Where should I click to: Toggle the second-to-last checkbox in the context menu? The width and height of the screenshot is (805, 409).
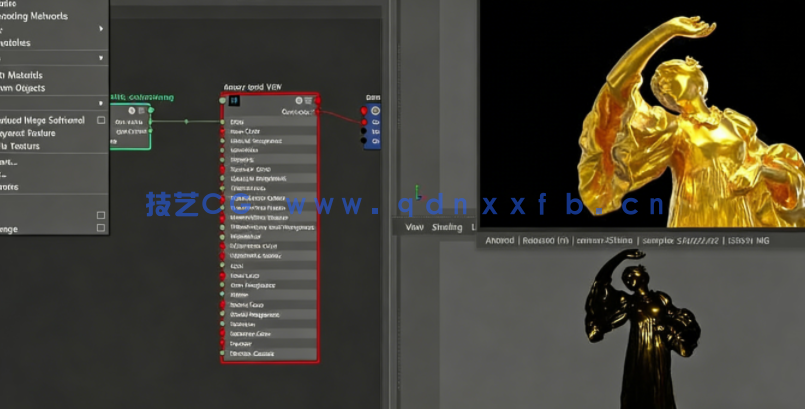[101, 215]
